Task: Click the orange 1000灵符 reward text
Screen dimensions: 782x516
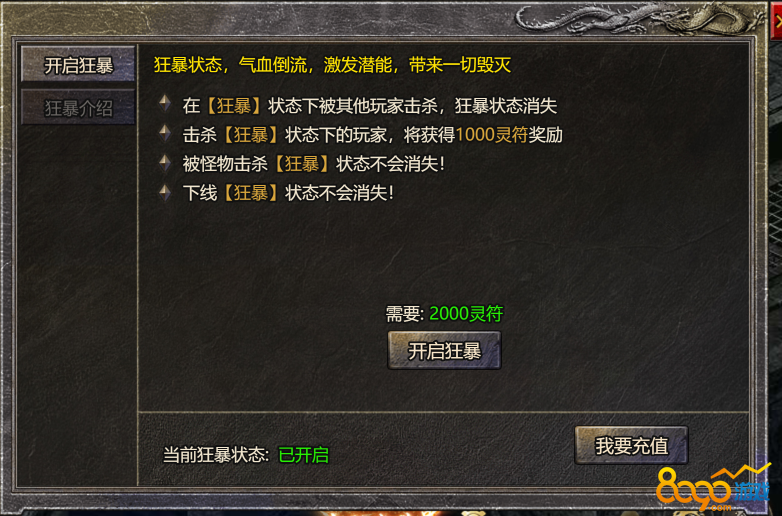Action: point(492,135)
